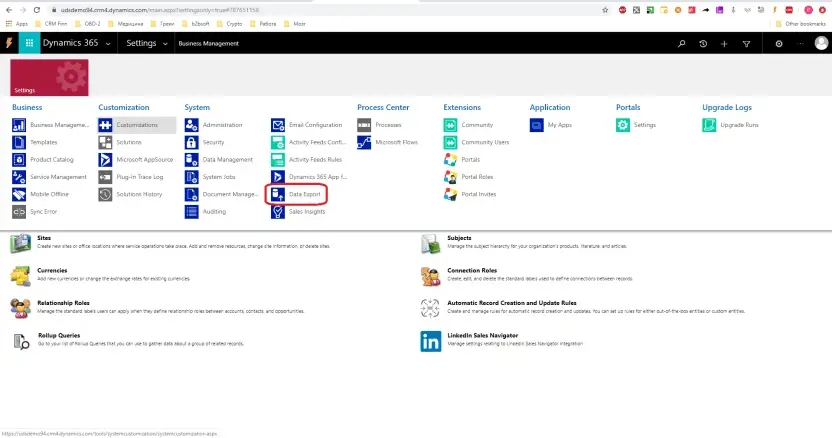832x438 pixels.
Task: Click the LinkedIn Sales Navigator icon
Action: coord(430,341)
